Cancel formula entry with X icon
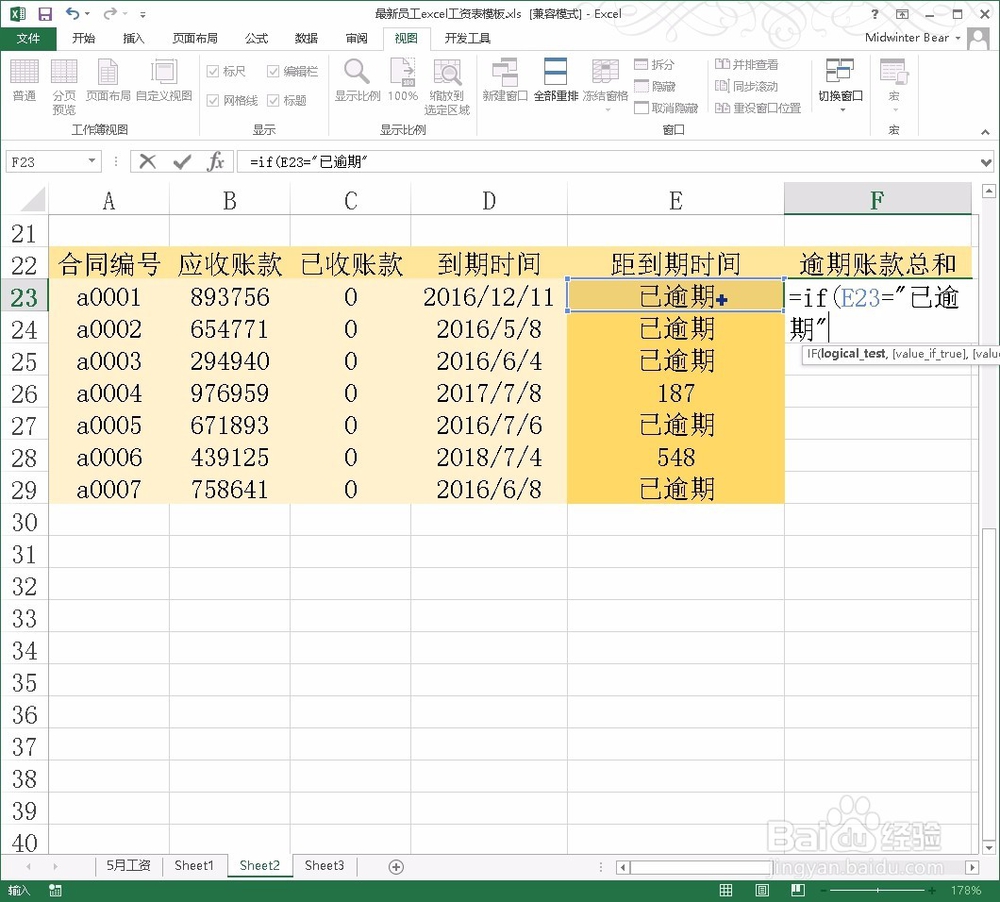The image size is (1000, 902). click(147, 161)
